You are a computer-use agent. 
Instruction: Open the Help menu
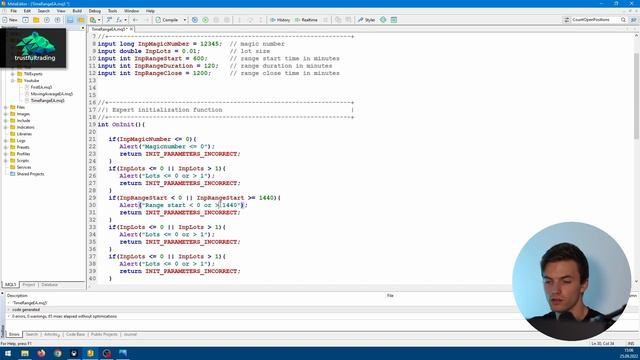click(x=150, y=11)
